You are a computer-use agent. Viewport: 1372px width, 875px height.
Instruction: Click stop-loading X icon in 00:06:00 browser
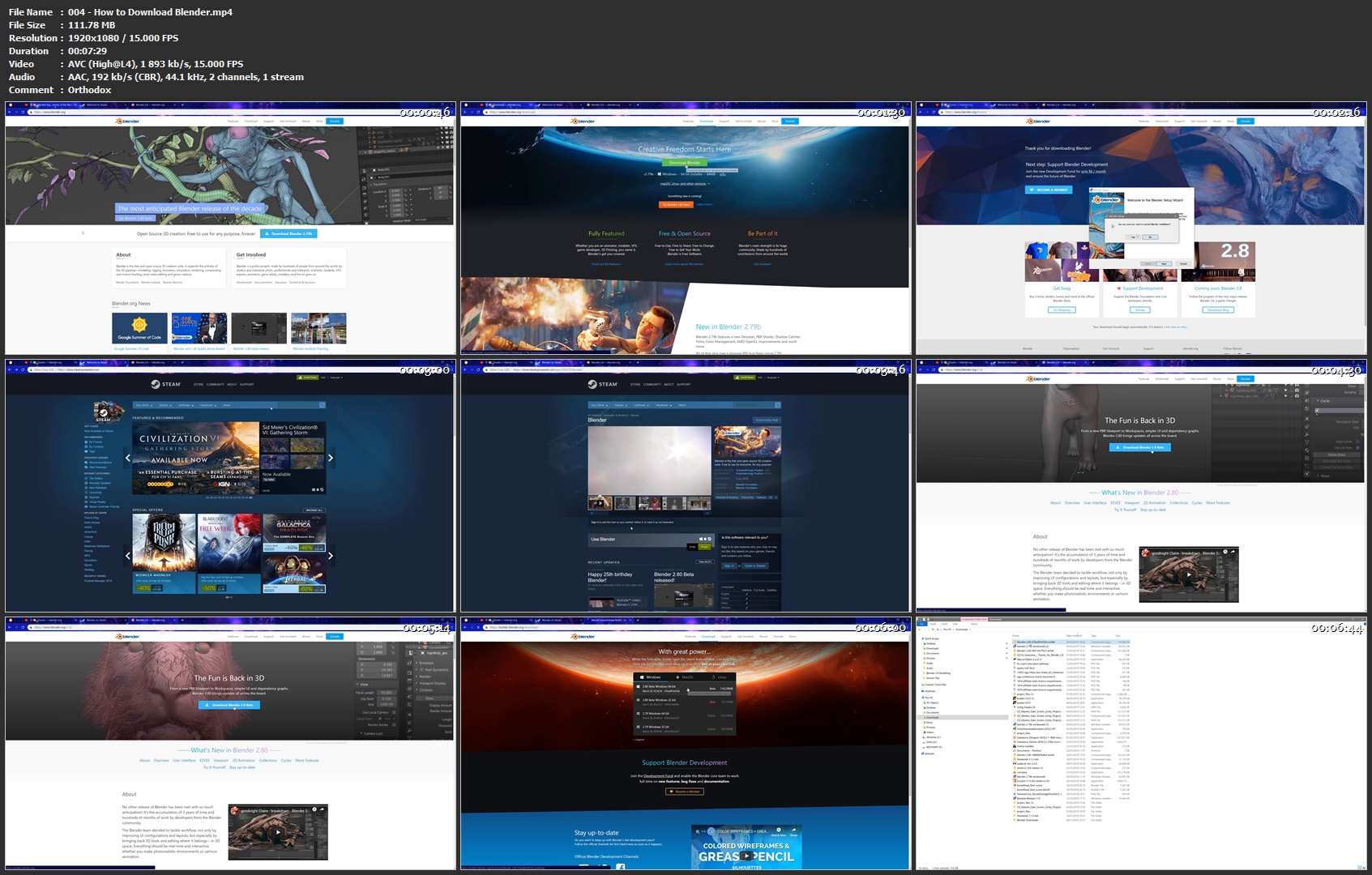click(479, 627)
